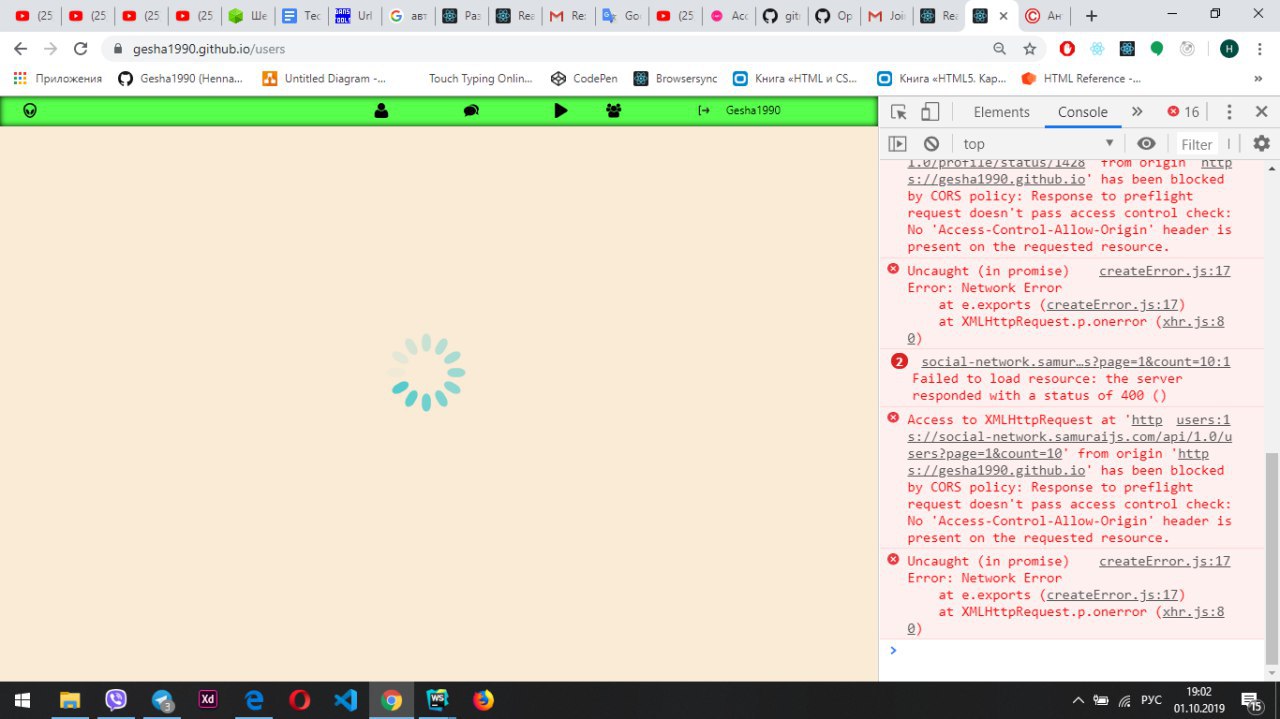Go back with the browser back arrow
Image resolution: width=1280 pixels, height=719 pixels.
tap(20, 48)
